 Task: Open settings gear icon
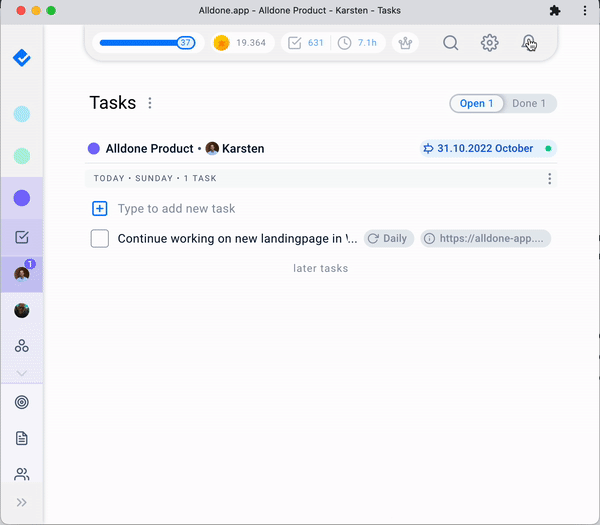(489, 43)
